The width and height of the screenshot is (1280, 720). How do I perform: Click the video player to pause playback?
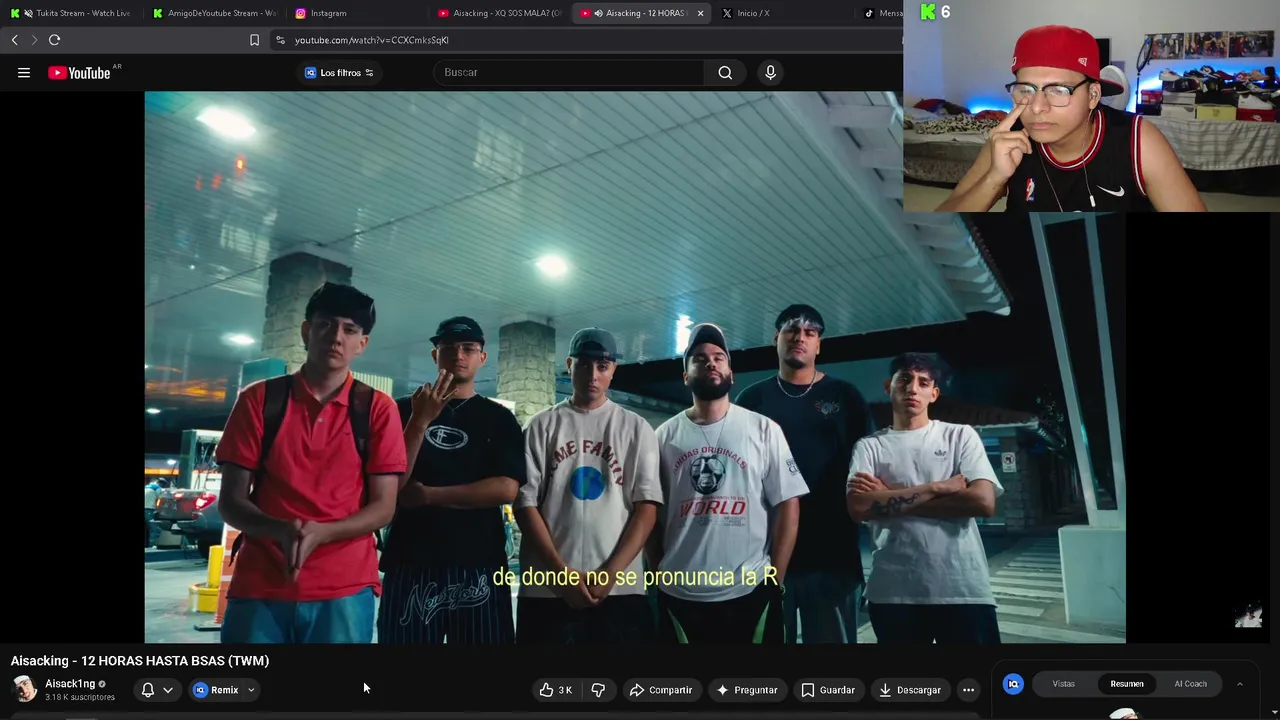pyautogui.click(x=635, y=367)
